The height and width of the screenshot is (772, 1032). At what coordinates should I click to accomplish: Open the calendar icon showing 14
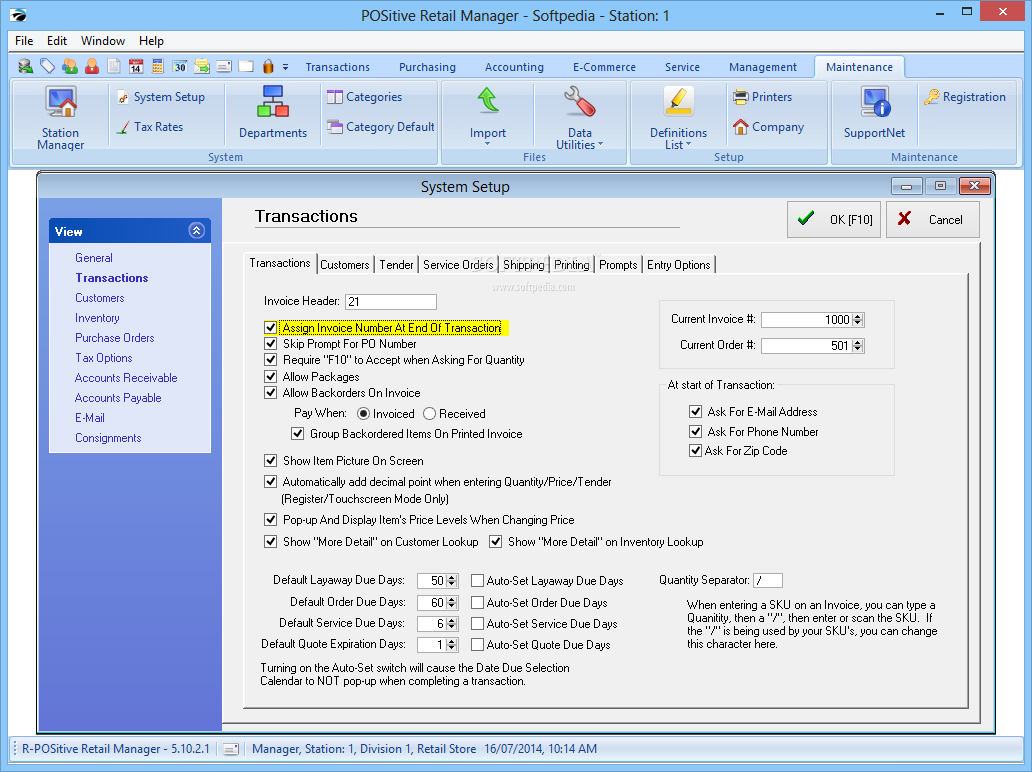pos(136,66)
